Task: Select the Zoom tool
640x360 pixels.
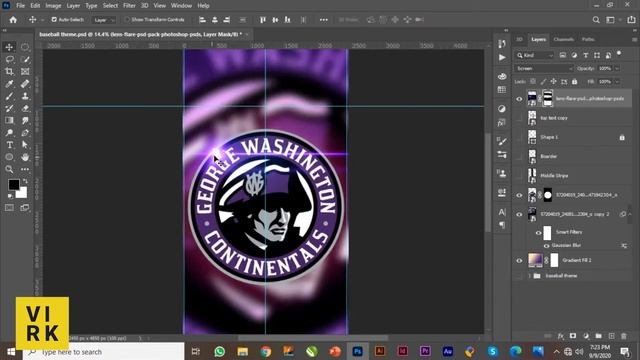Action: click(x=9, y=169)
